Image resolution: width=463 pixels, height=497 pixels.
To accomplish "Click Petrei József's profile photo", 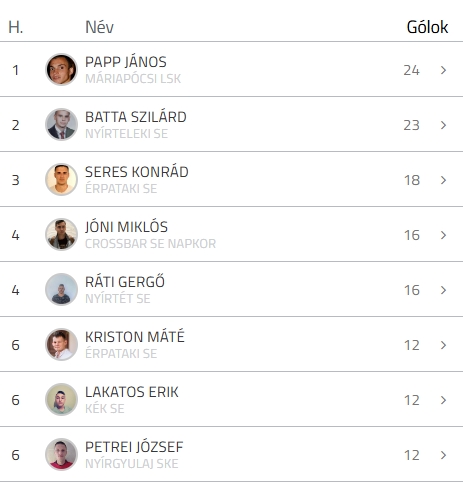I will [x=61, y=454].
